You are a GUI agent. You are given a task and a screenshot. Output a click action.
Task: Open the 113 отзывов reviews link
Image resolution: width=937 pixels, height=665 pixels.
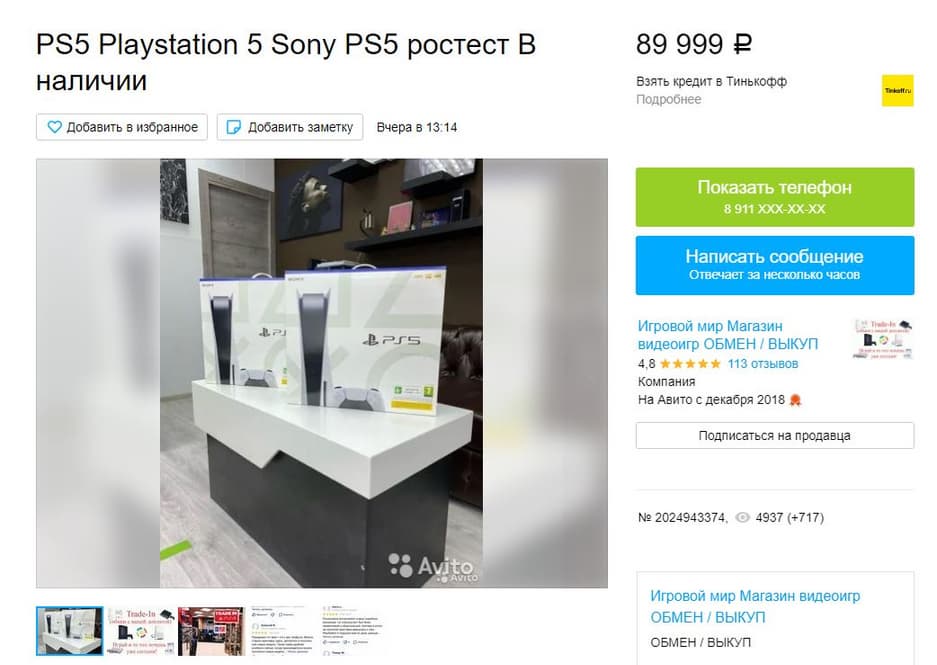763,364
